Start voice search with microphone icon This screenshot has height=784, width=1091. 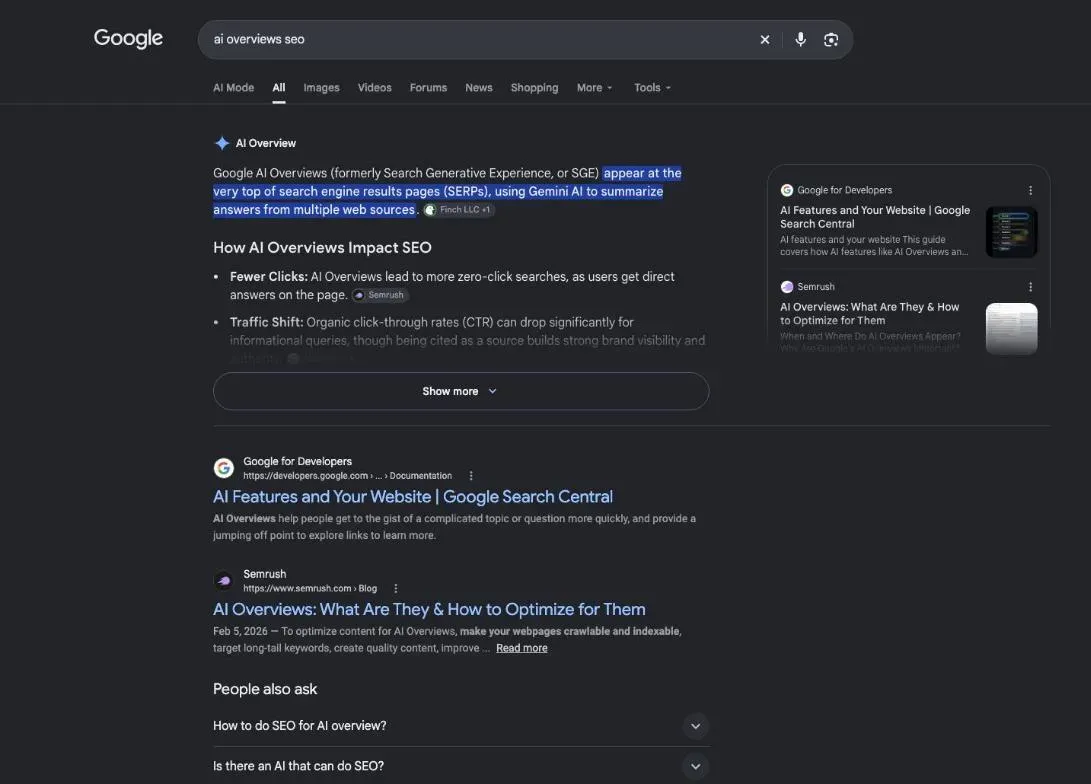(x=800, y=40)
